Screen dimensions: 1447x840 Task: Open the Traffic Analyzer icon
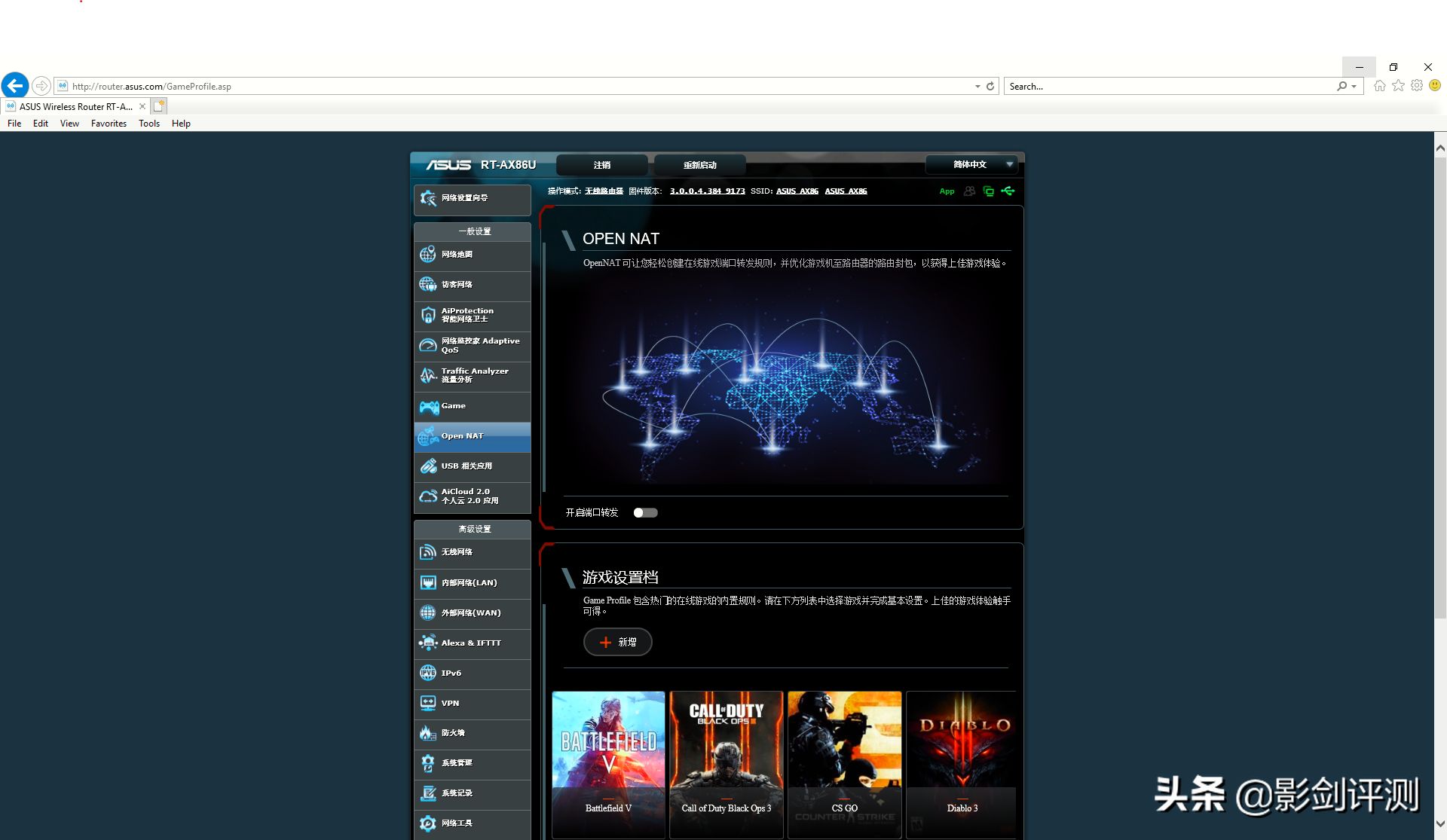pos(428,375)
